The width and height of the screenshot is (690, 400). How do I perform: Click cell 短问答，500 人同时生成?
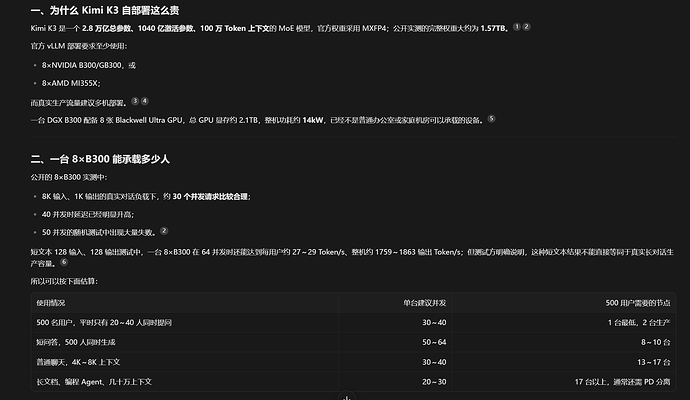click(x=76, y=342)
